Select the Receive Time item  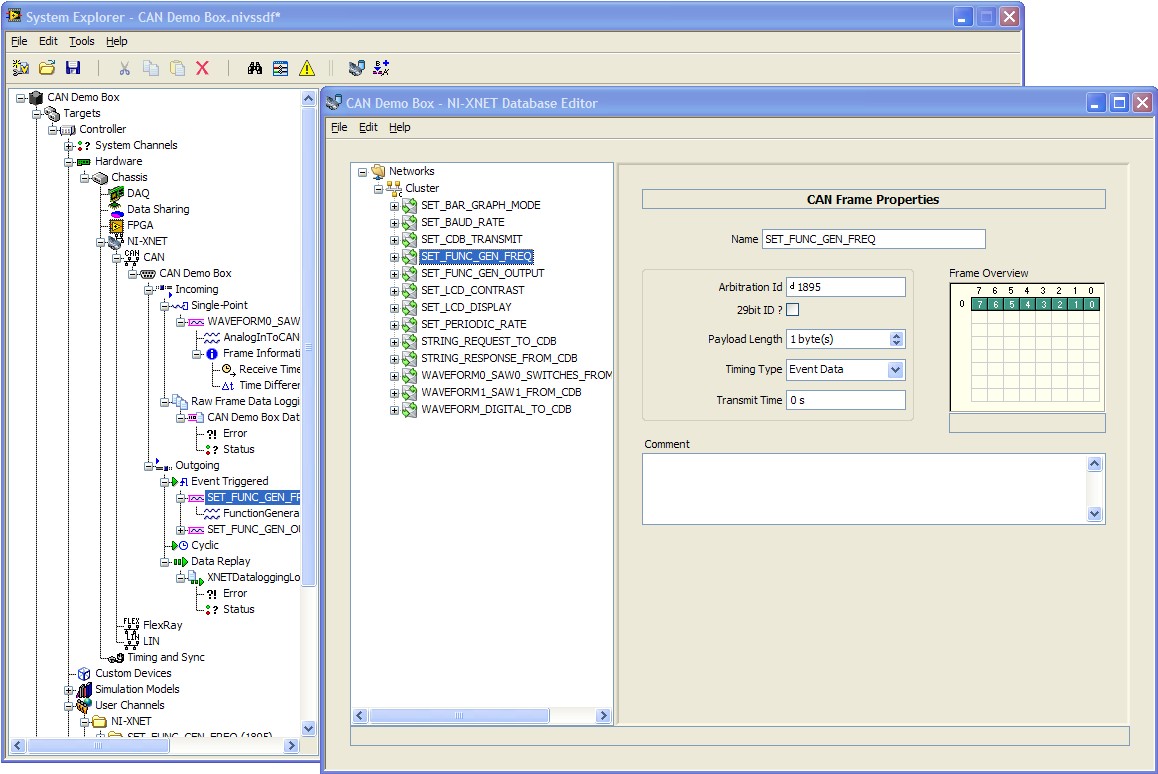(x=270, y=369)
